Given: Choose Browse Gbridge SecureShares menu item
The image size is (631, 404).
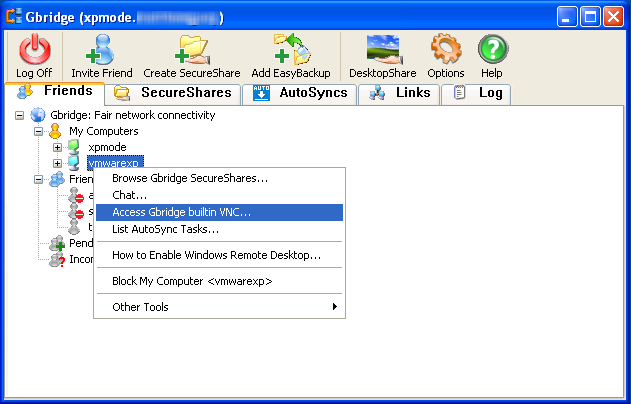Looking at the screenshot, I should coord(219,178).
